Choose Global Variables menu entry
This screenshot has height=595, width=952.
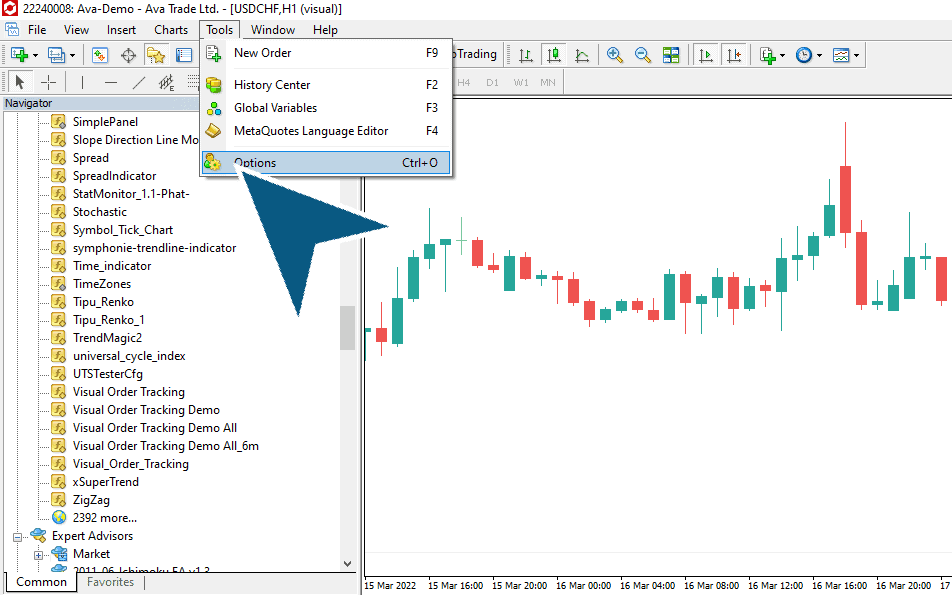pyautogui.click(x=326, y=108)
